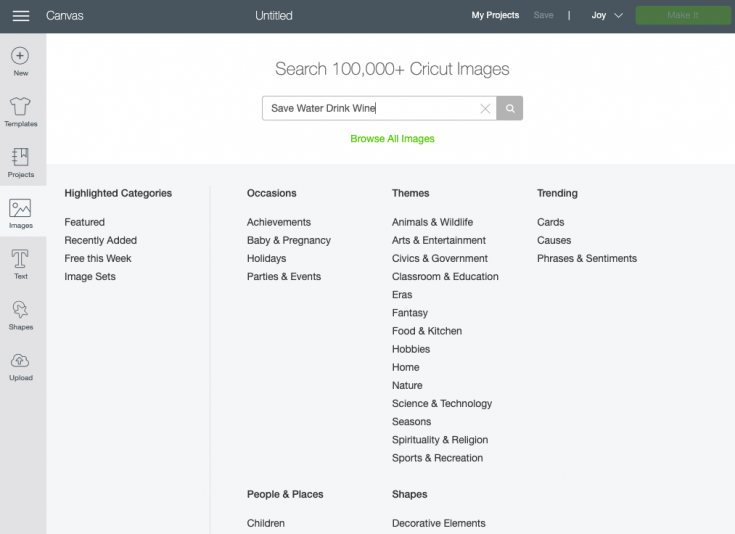Open the hamburger menu
The height and width of the screenshot is (534, 735).
coord(21,16)
